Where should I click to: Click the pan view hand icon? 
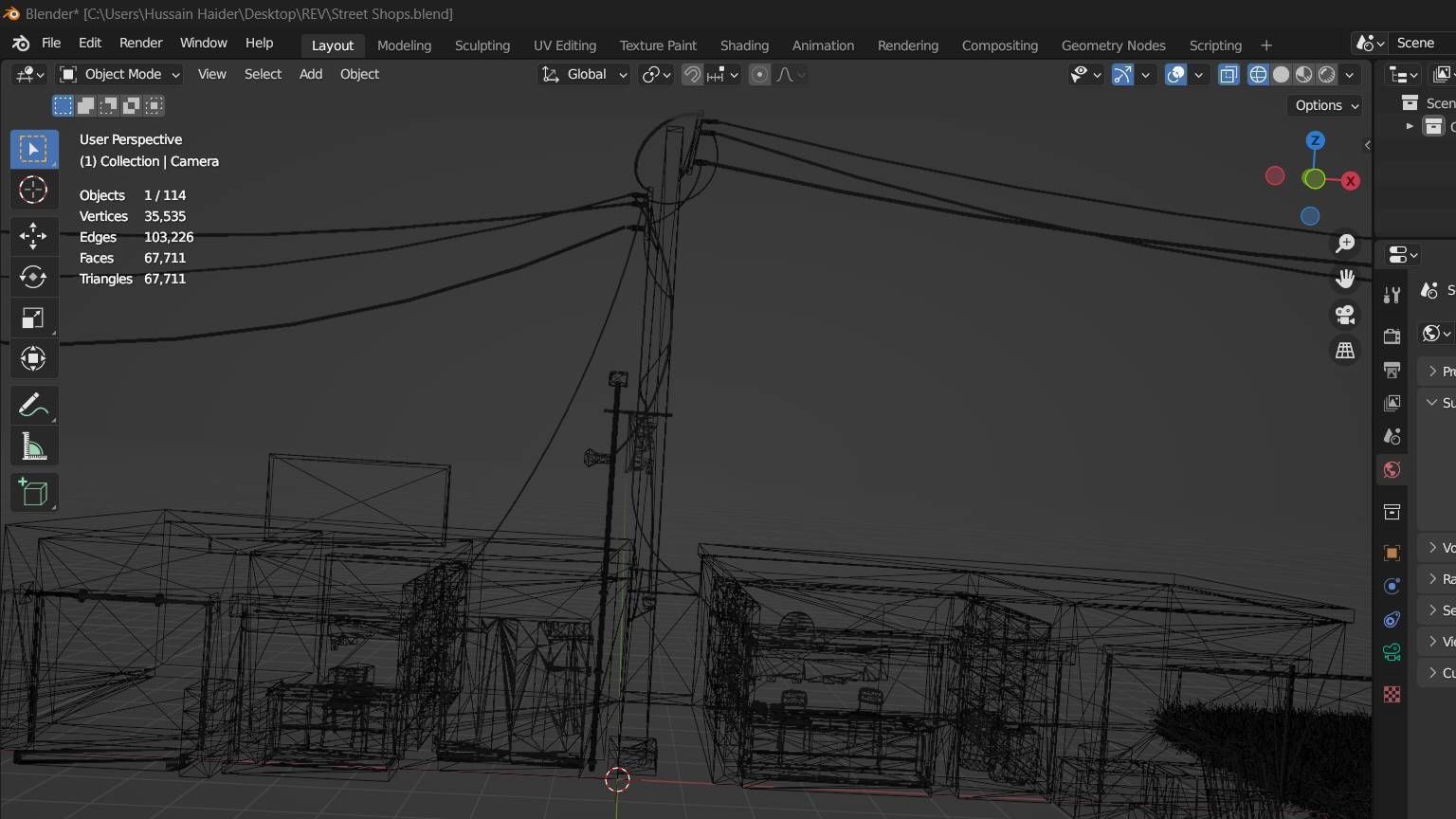(1345, 279)
